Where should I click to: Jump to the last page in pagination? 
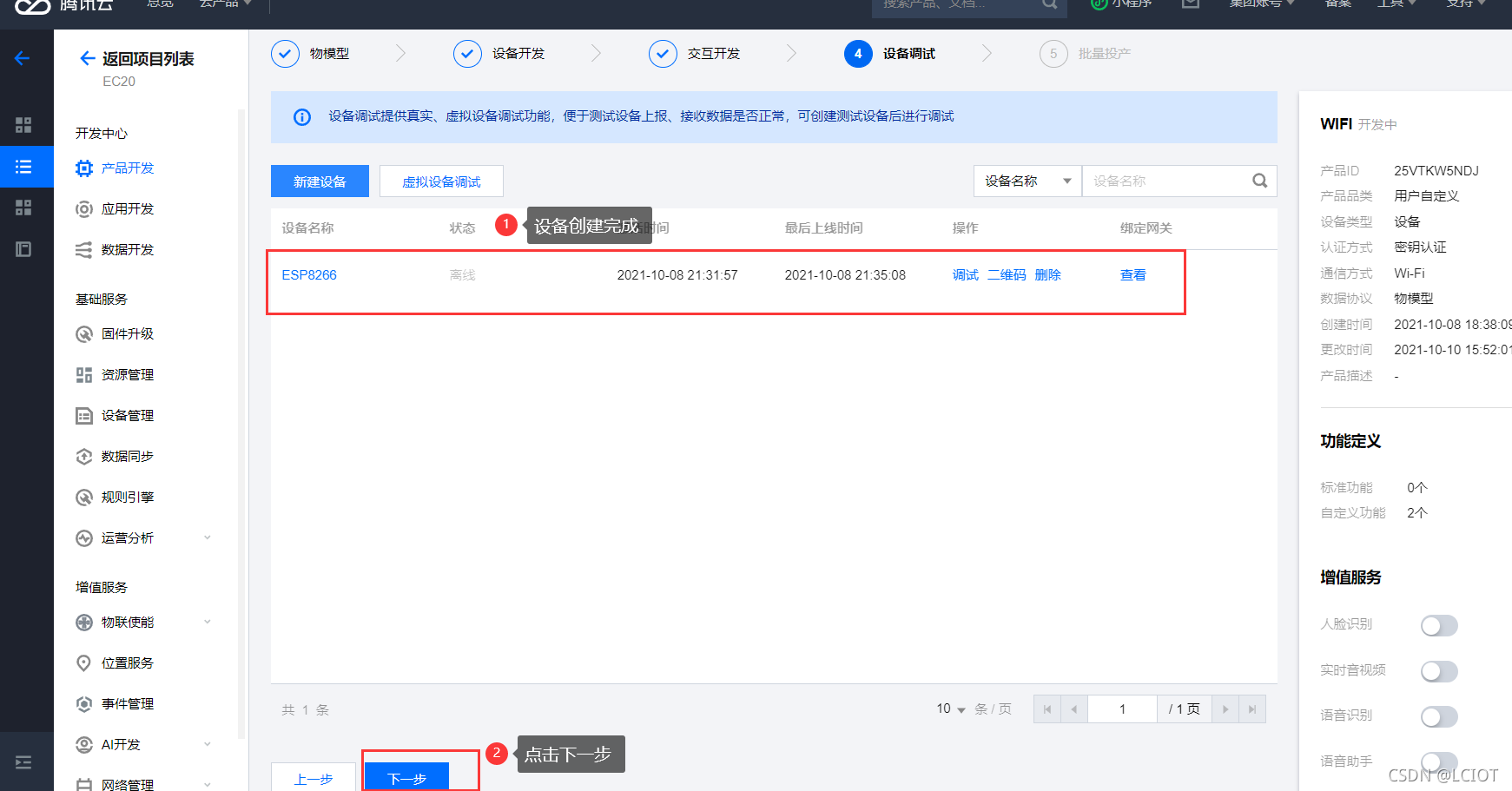click(1252, 709)
